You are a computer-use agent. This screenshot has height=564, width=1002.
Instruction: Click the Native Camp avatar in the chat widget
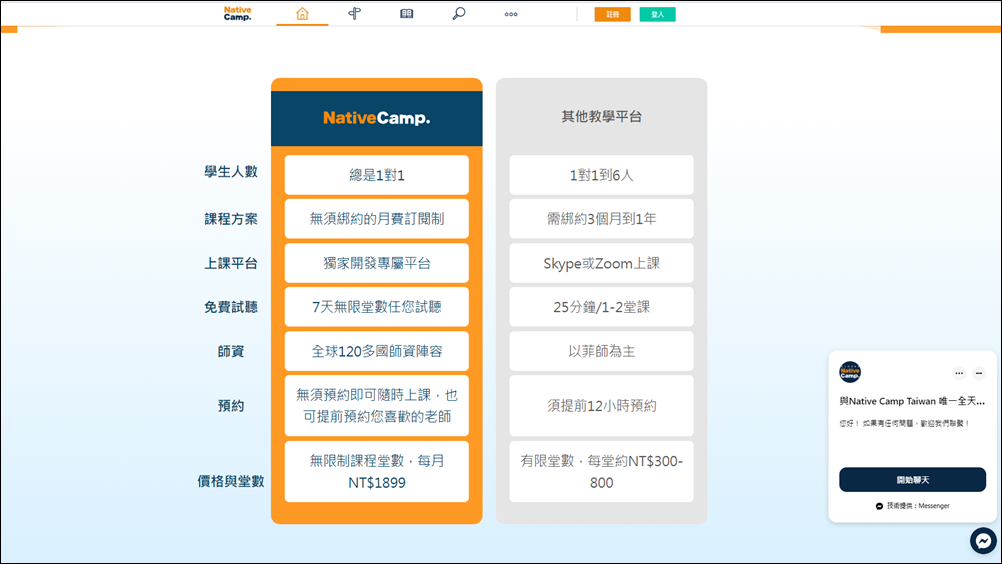point(850,372)
